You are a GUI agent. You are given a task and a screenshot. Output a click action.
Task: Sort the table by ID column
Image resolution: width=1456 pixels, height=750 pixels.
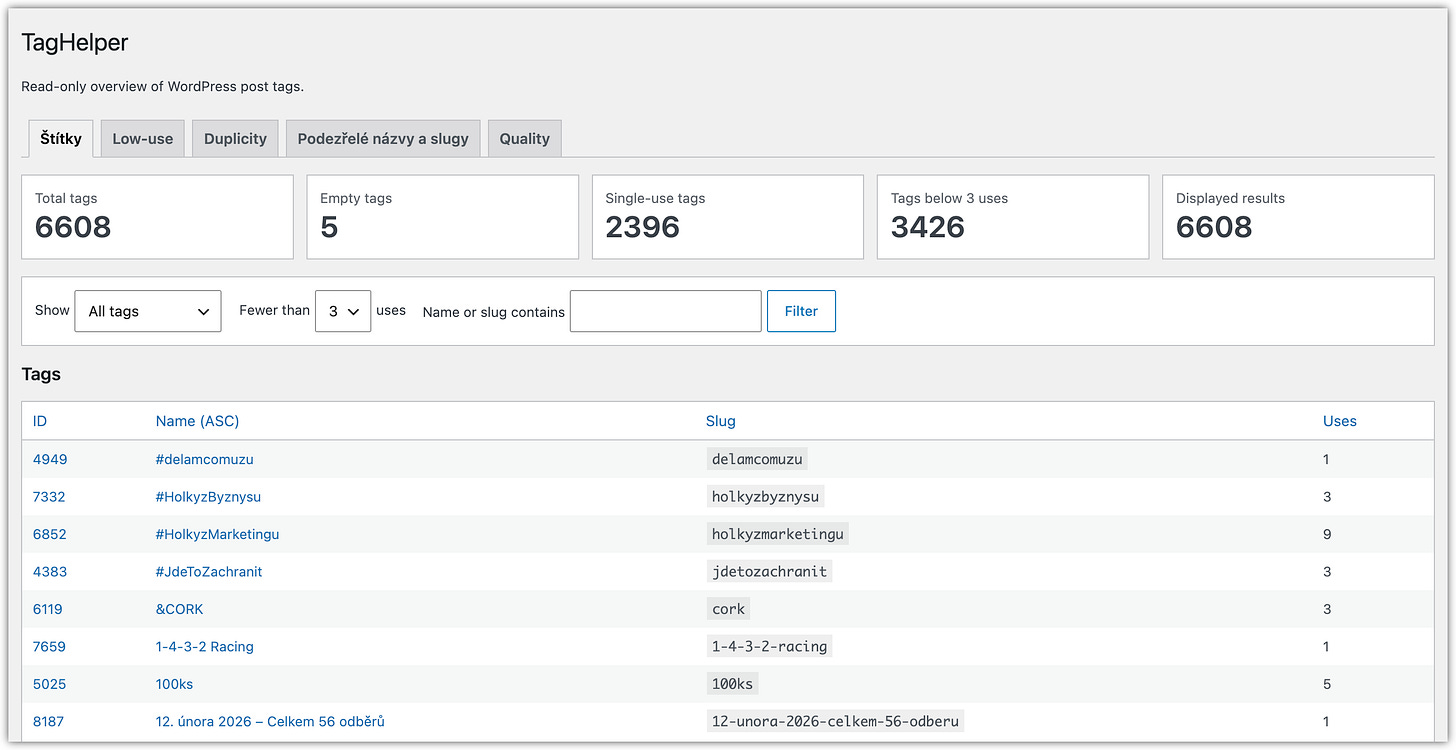tap(40, 421)
